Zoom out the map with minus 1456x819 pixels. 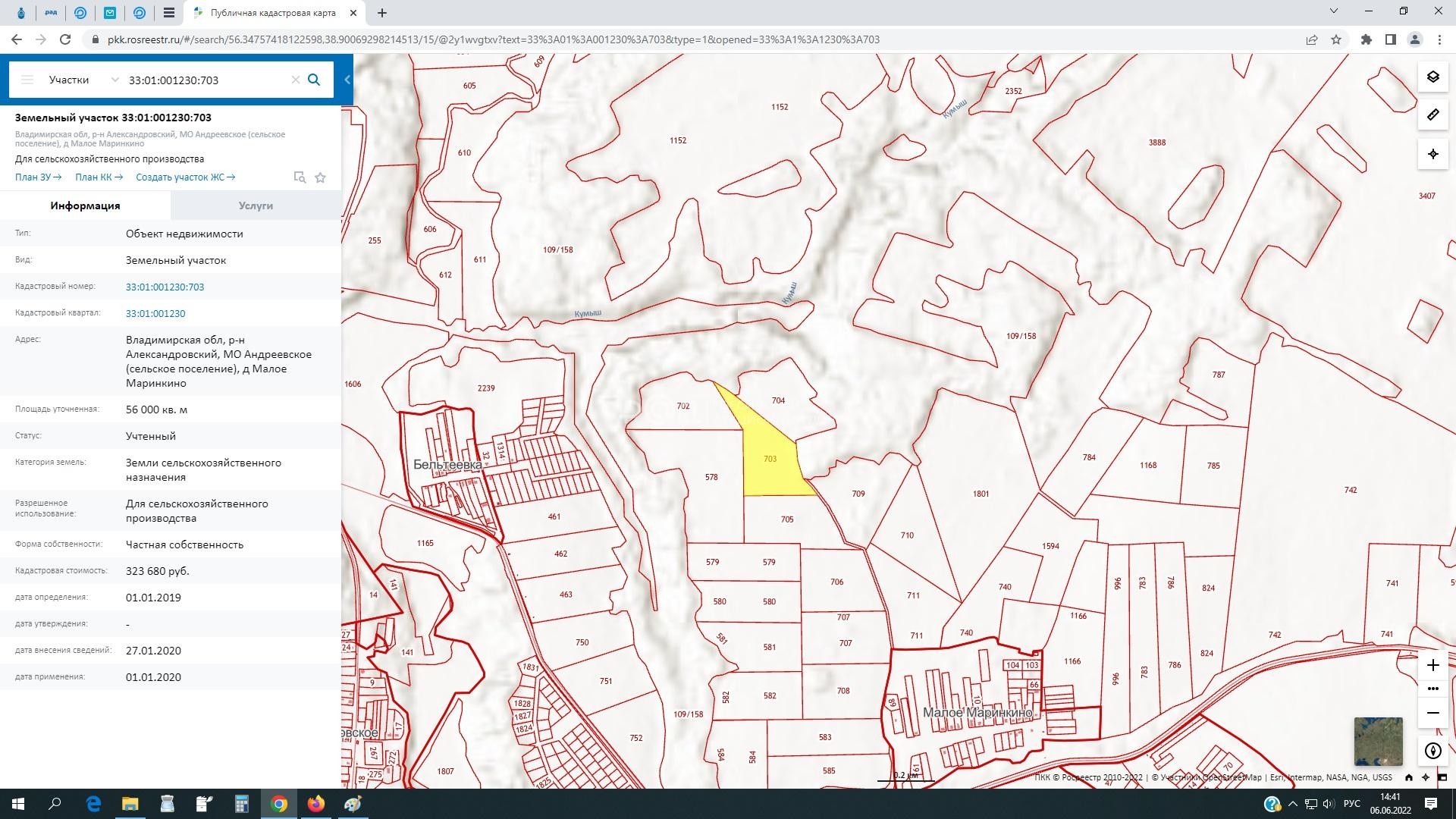coord(1432,713)
